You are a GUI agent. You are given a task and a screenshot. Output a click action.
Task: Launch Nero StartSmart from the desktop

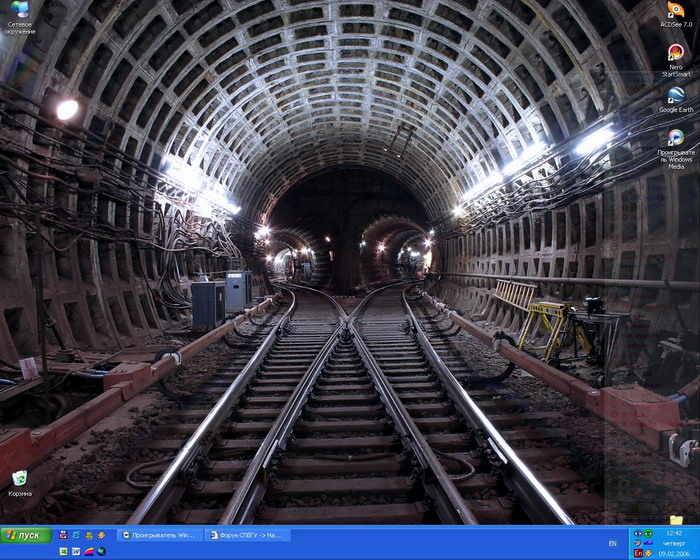(x=676, y=53)
